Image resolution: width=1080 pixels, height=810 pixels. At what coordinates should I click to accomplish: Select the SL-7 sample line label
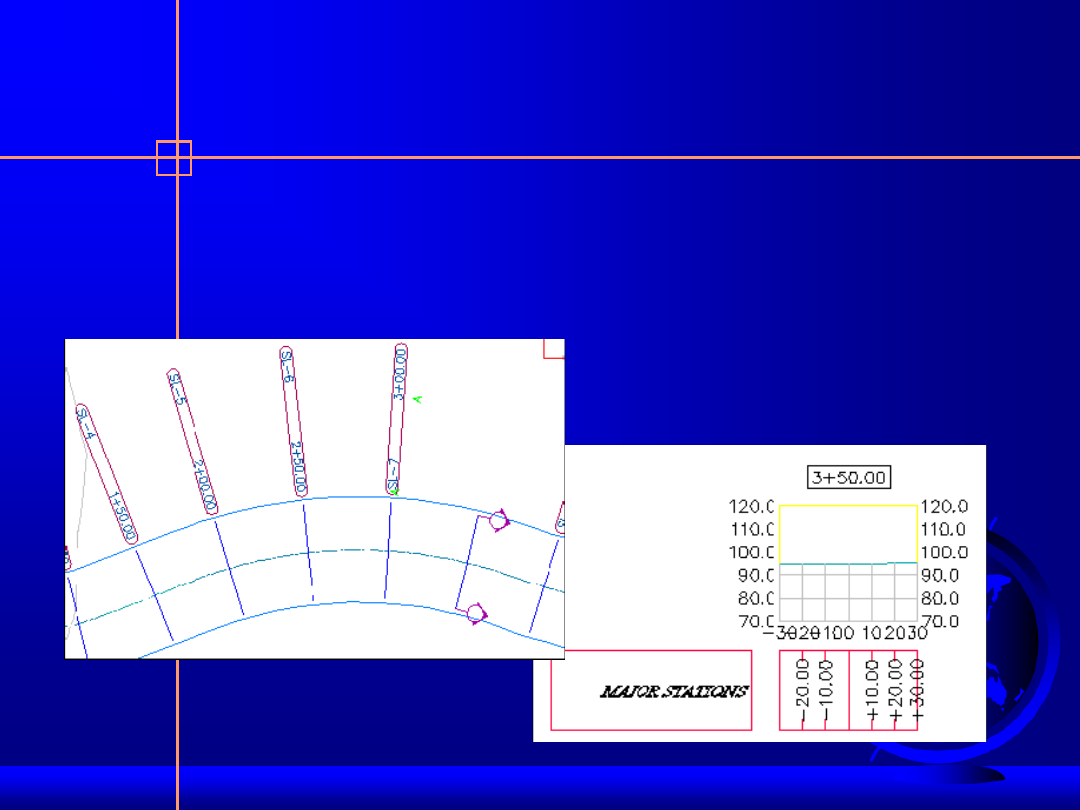[x=393, y=474]
